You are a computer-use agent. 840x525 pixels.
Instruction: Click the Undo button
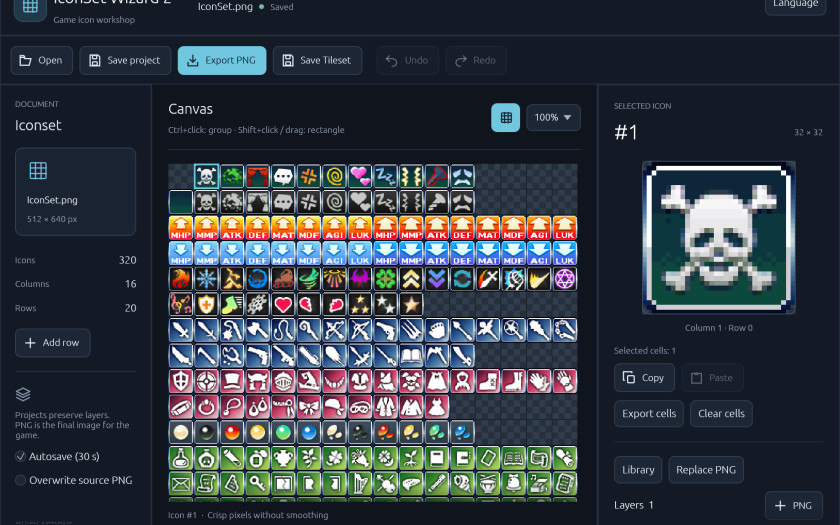tap(407, 61)
